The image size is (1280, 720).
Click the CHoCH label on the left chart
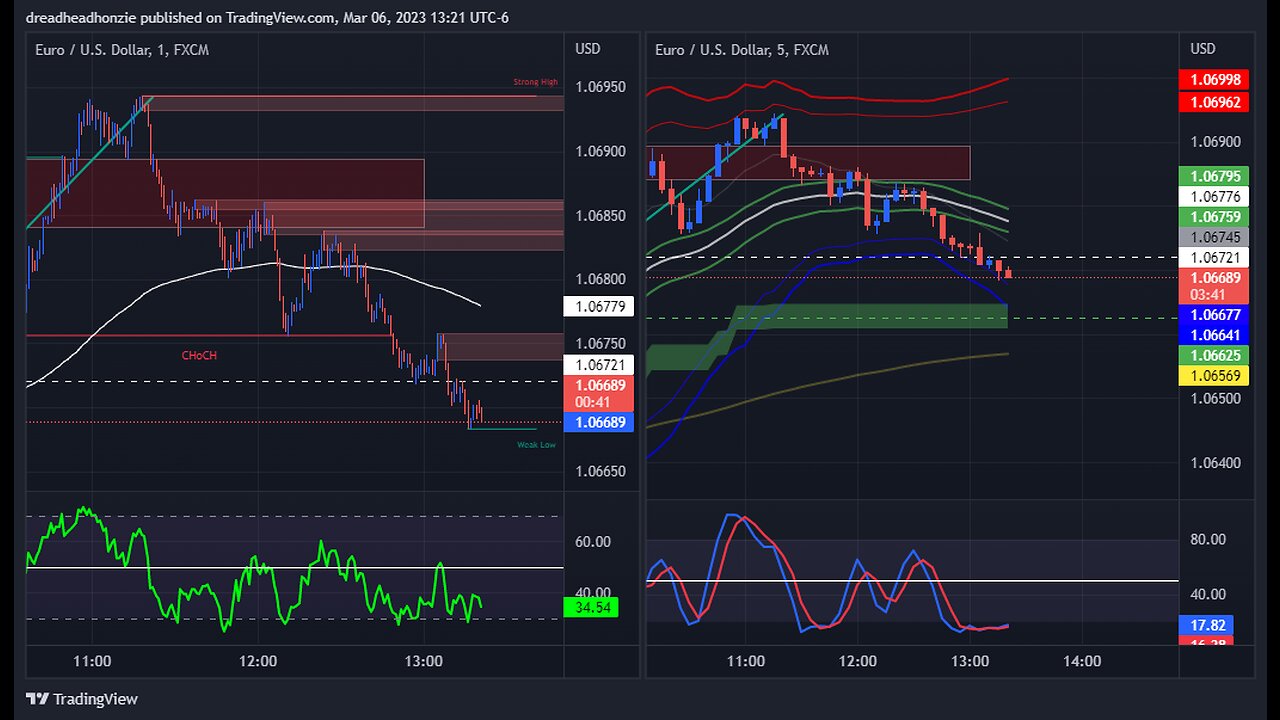click(199, 355)
